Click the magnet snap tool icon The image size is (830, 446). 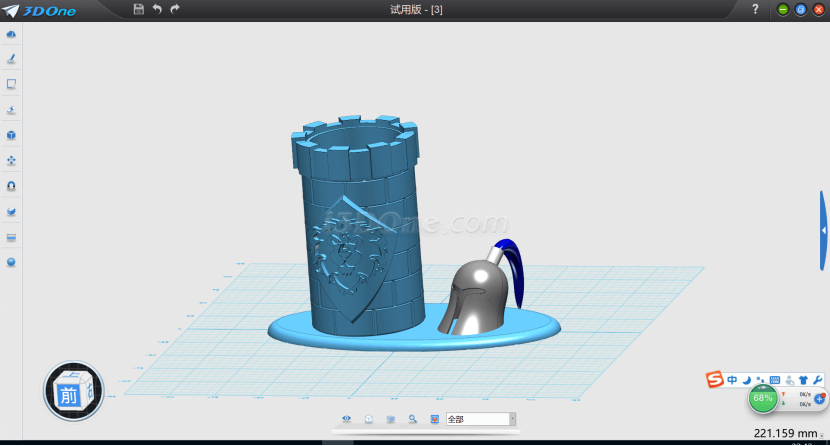pos(11,186)
